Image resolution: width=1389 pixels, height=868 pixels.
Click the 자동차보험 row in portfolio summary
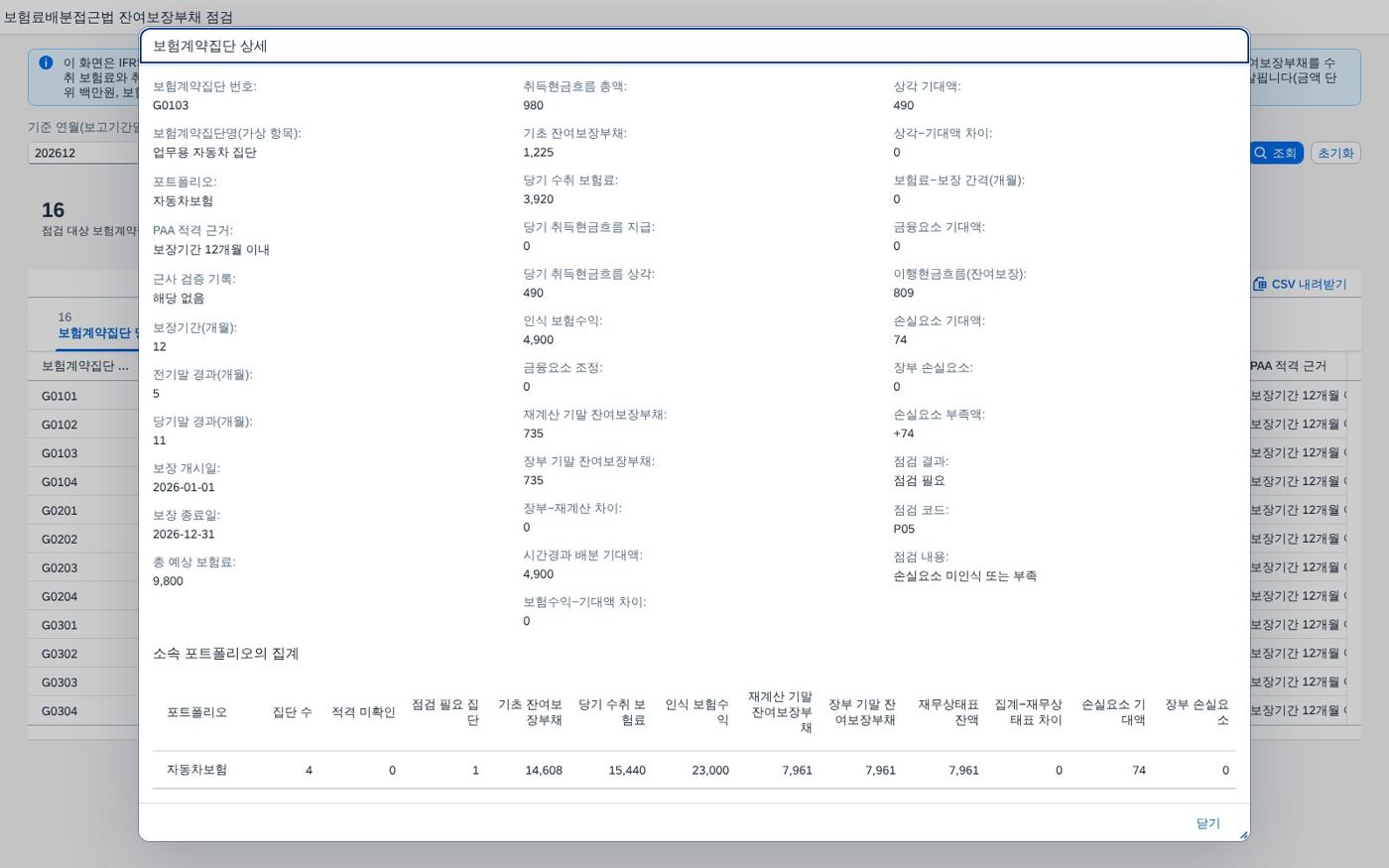pos(694,770)
